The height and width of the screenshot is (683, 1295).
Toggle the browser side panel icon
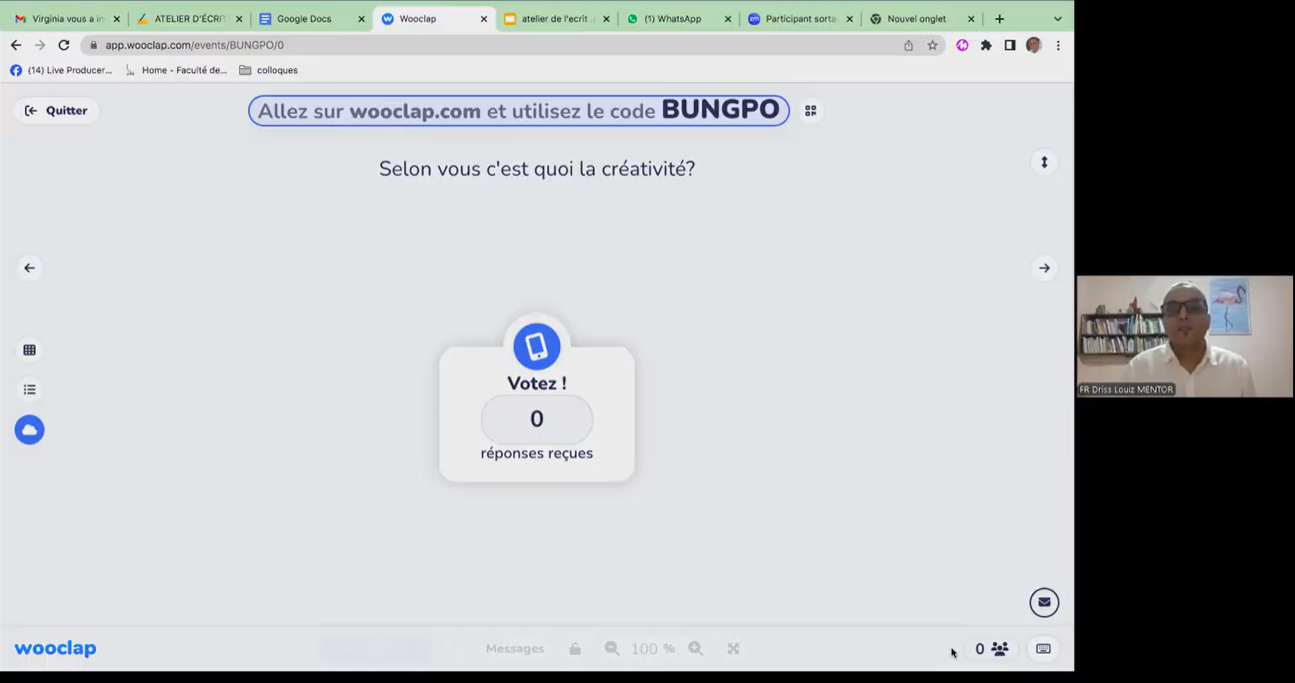1010,45
